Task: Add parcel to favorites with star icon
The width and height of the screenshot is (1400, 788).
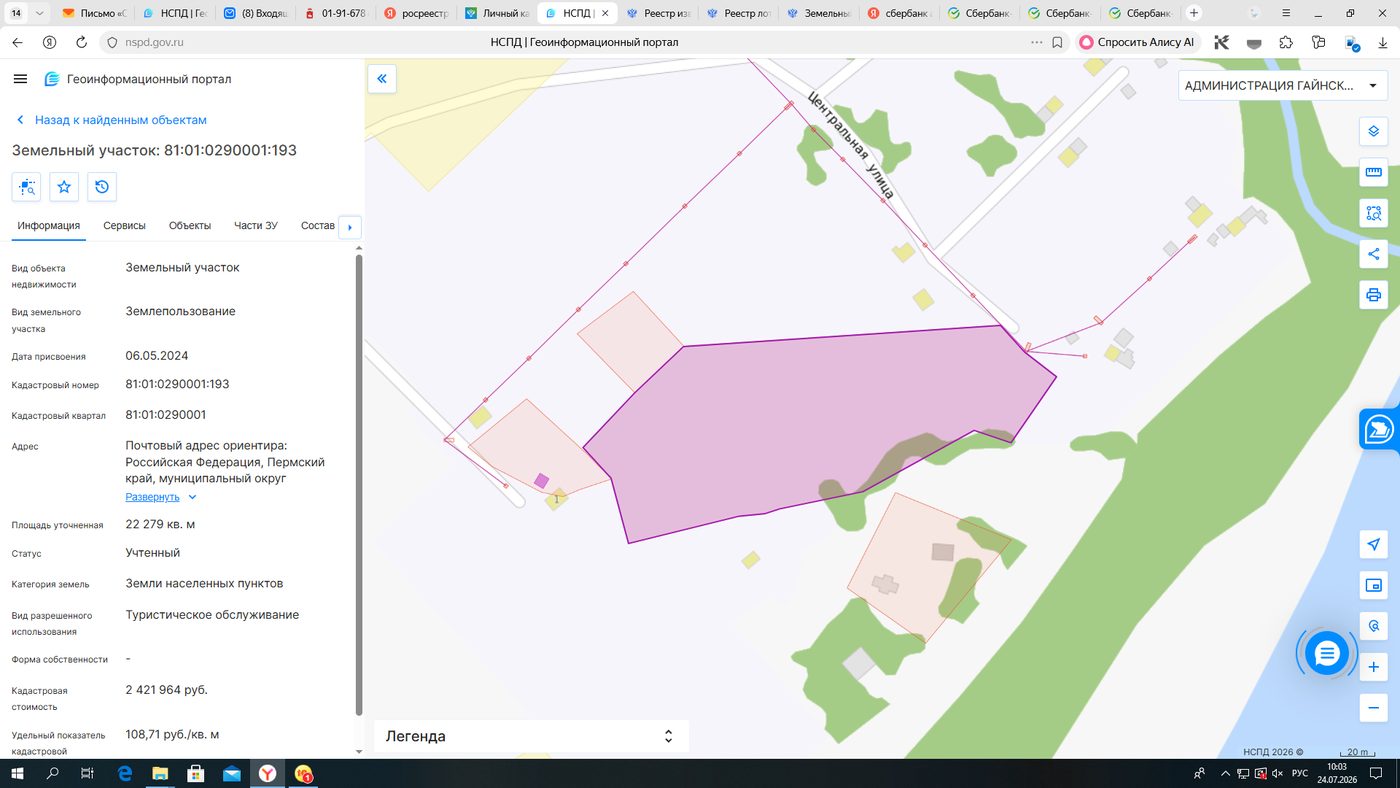Action: [64, 187]
